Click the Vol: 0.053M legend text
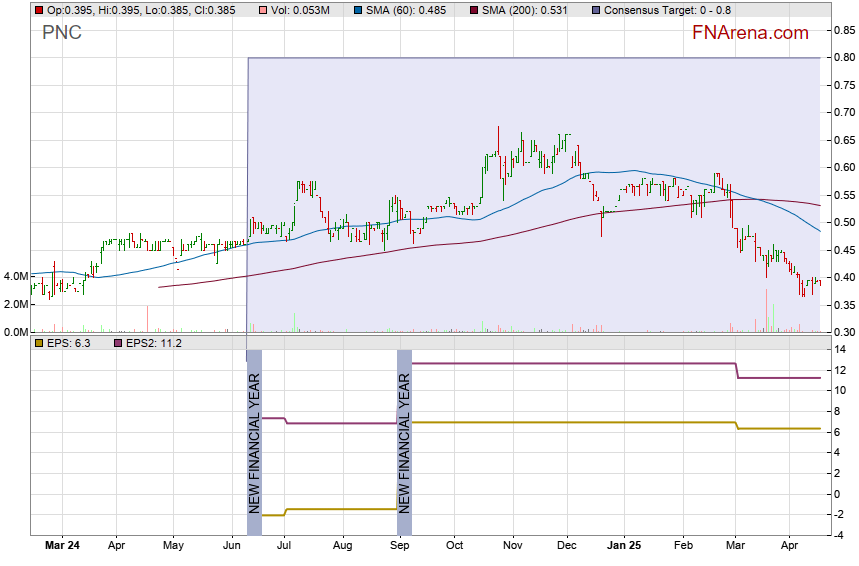 [x=304, y=10]
